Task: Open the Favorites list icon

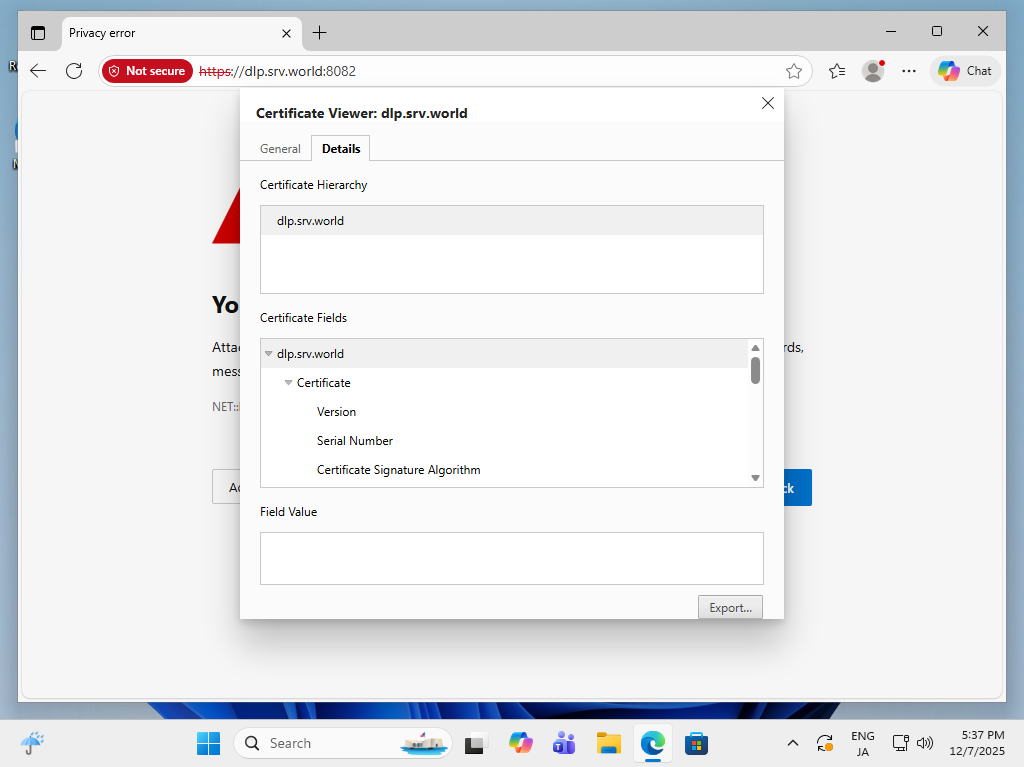Action: tap(837, 71)
